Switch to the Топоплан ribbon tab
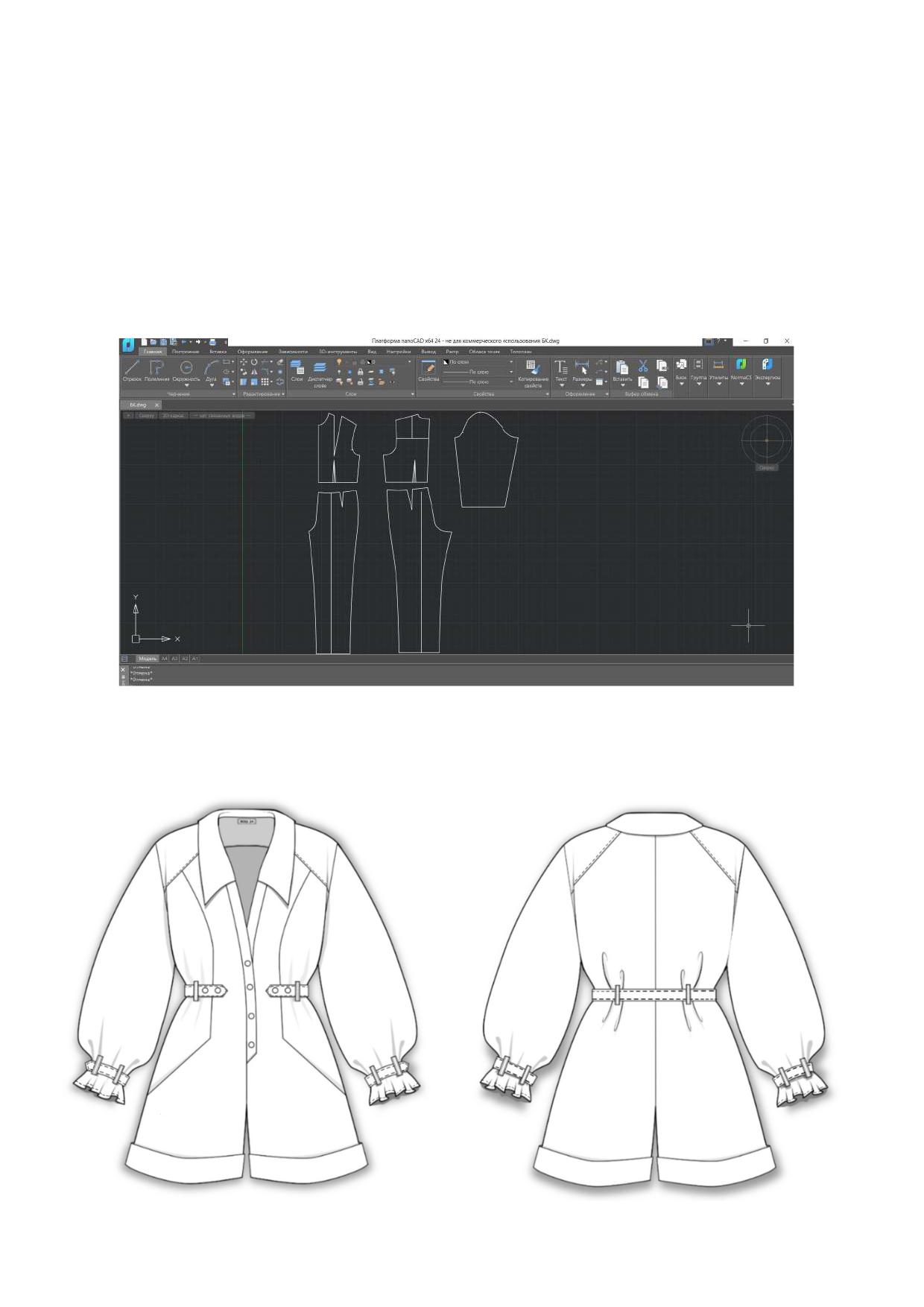 pyautogui.click(x=521, y=352)
